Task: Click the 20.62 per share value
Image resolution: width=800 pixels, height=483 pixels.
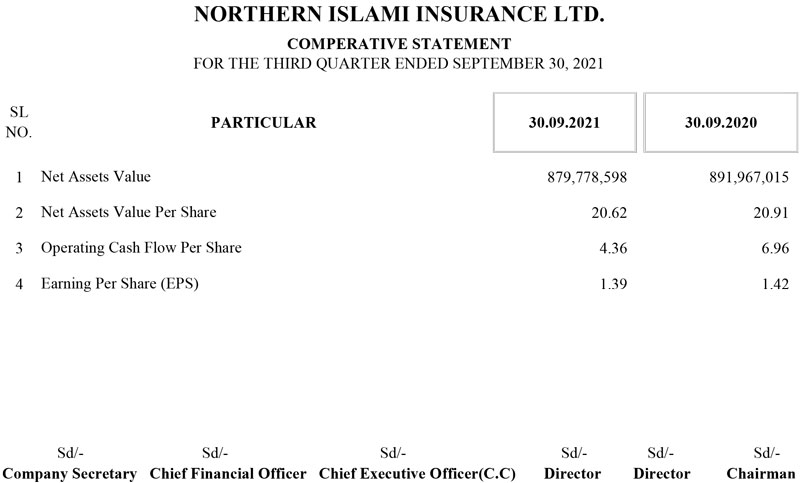Action: [609, 213]
